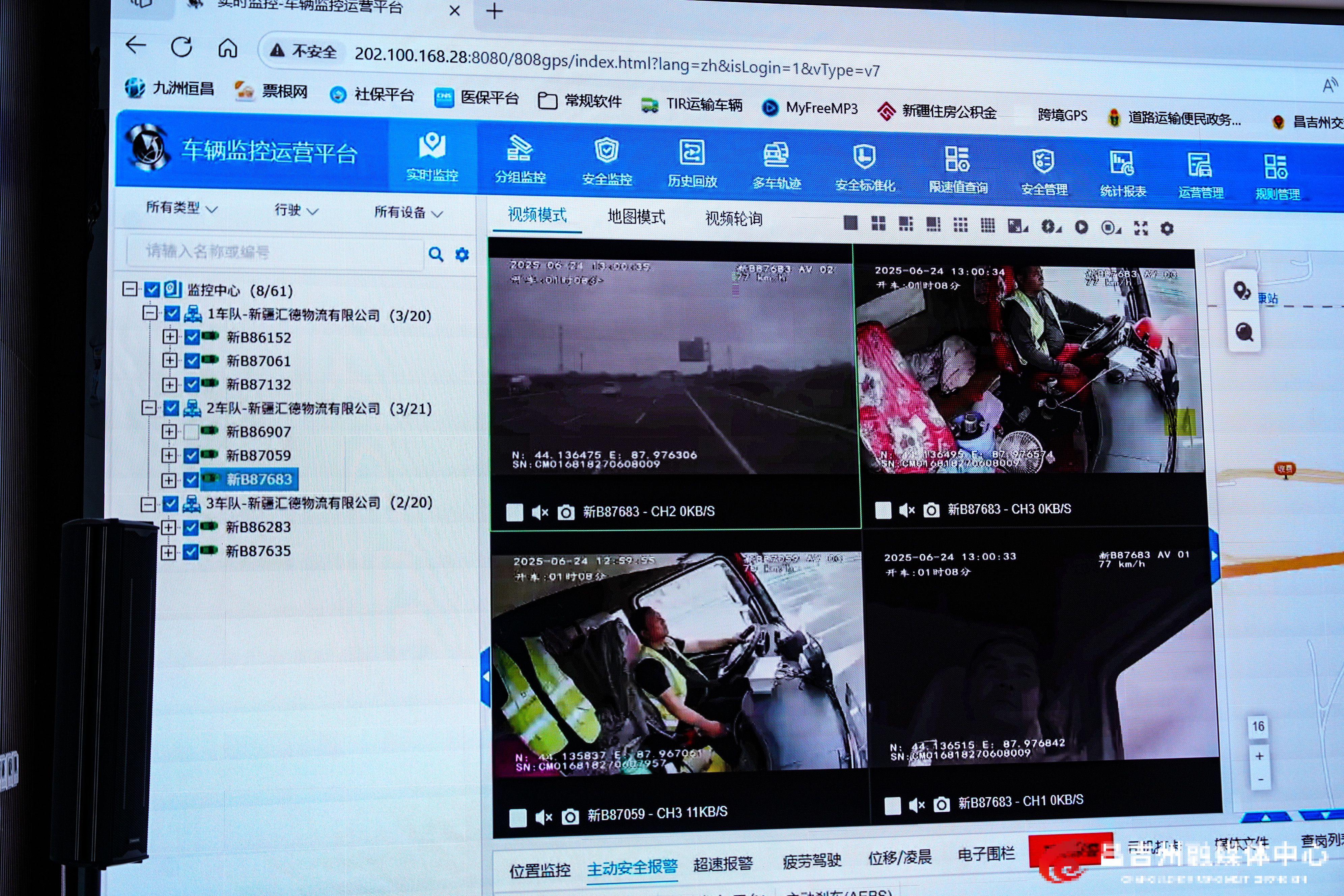Expand vehicle 新B87635 tree node
The width and height of the screenshot is (1344, 896).
tap(168, 552)
